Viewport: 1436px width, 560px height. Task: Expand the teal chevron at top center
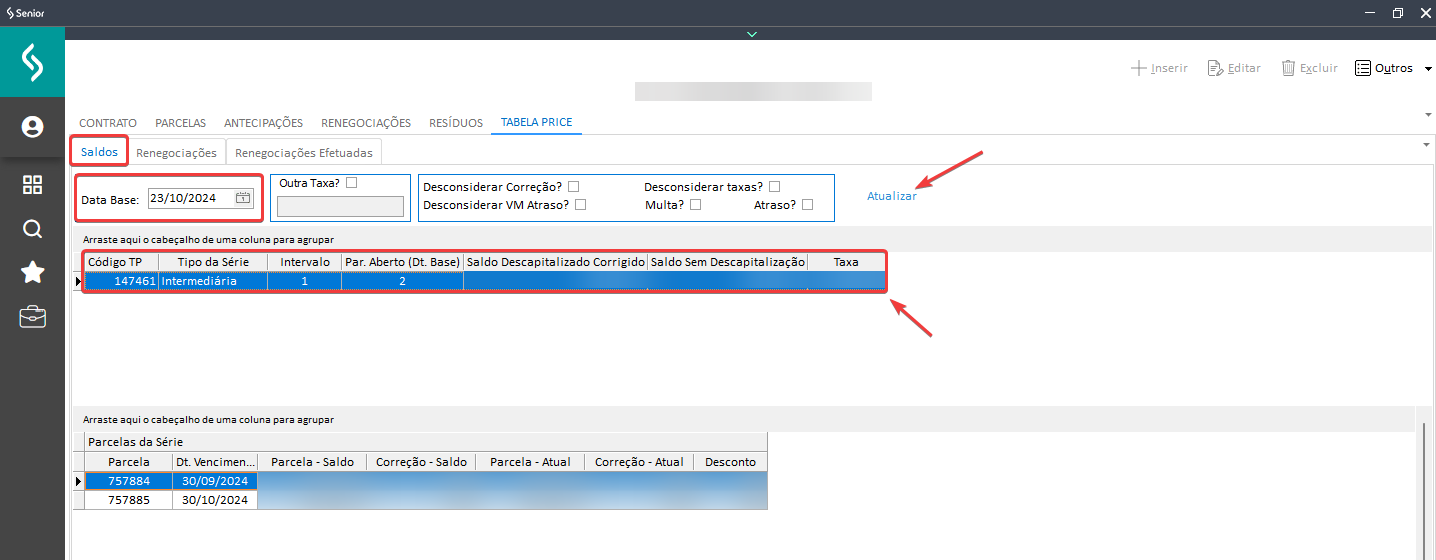click(x=752, y=34)
